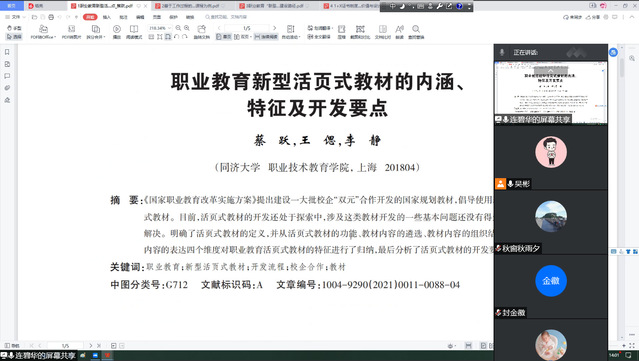Click the zoom in magnifier icon
Viewport: 639px width, 361px height.
pos(187,28)
